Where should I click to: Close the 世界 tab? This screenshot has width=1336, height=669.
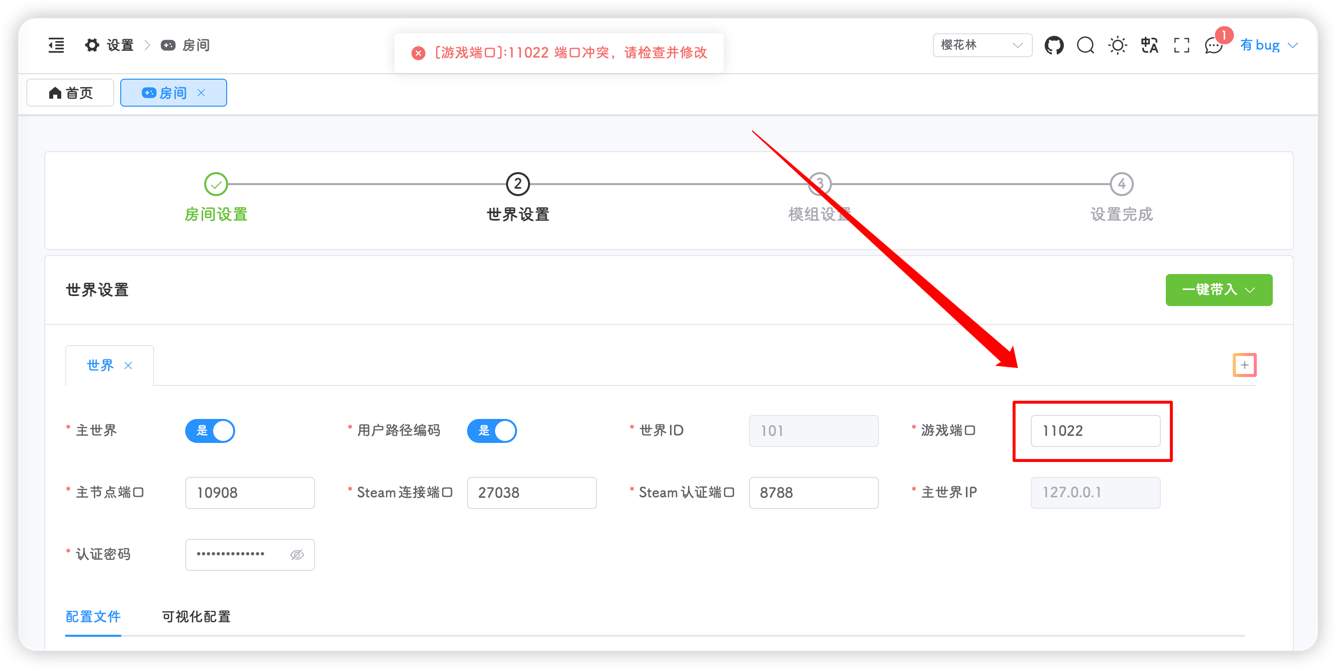pos(128,366)
